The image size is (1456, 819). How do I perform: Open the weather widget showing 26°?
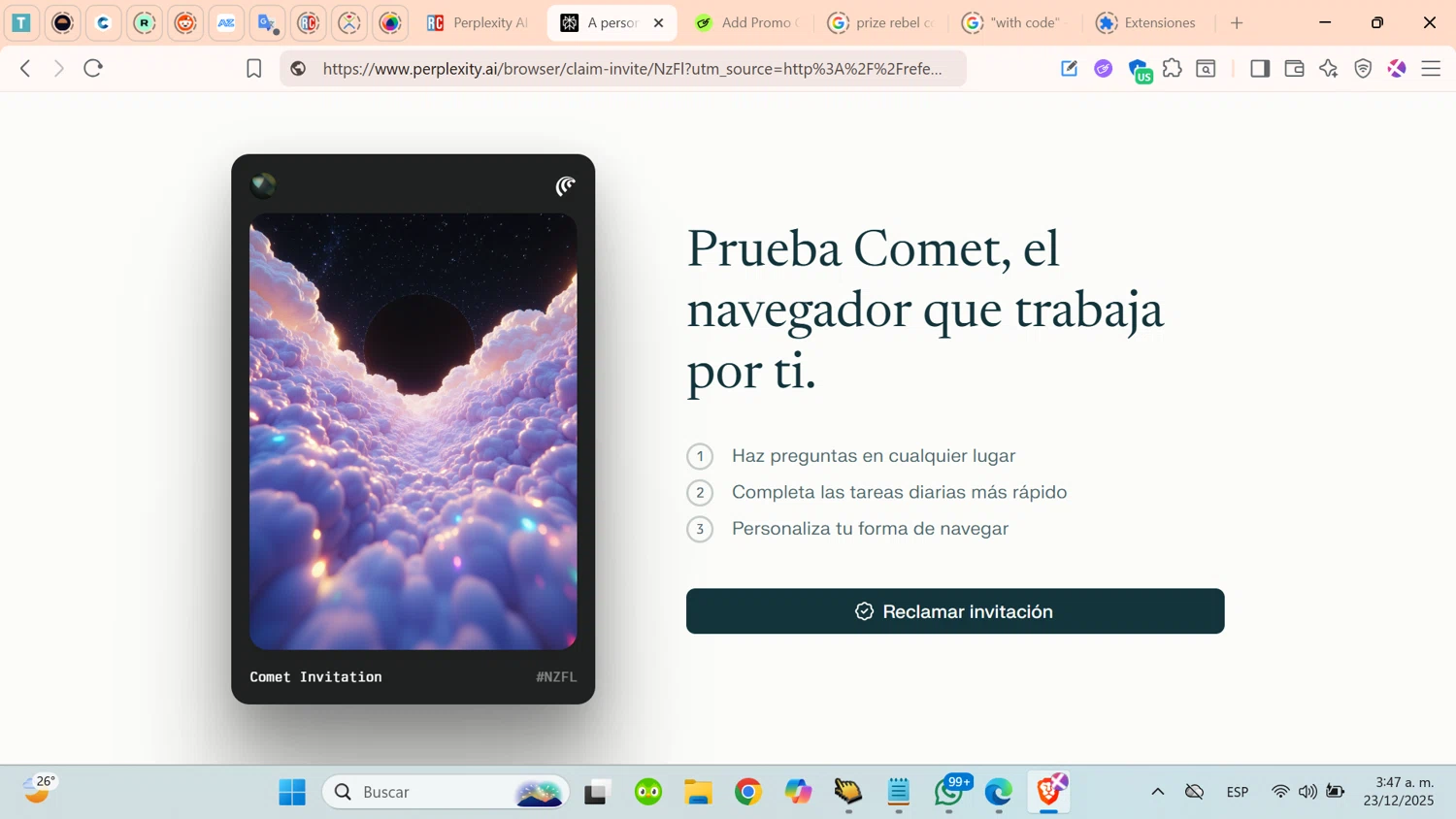pyautogui.click(x=39, y=790)
